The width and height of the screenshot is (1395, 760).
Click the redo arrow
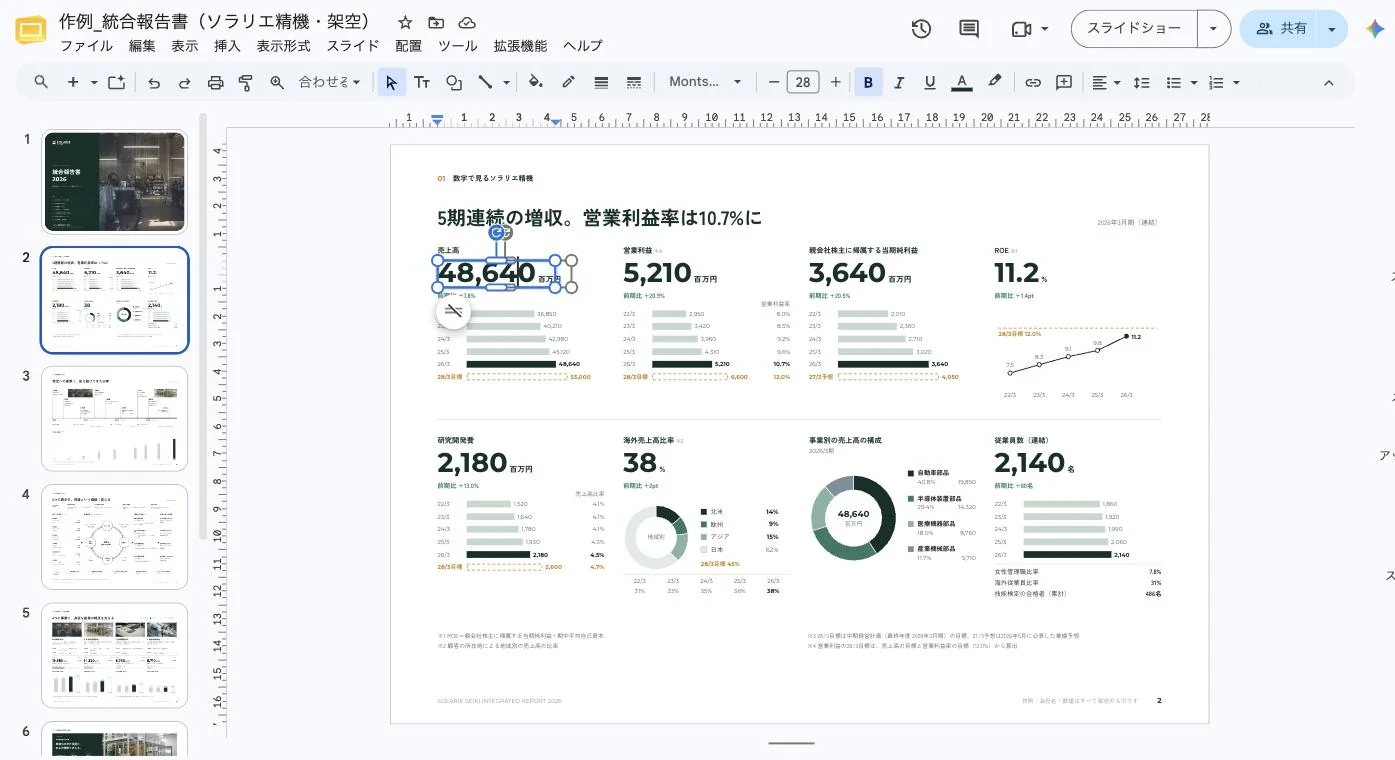coord(185,82)
